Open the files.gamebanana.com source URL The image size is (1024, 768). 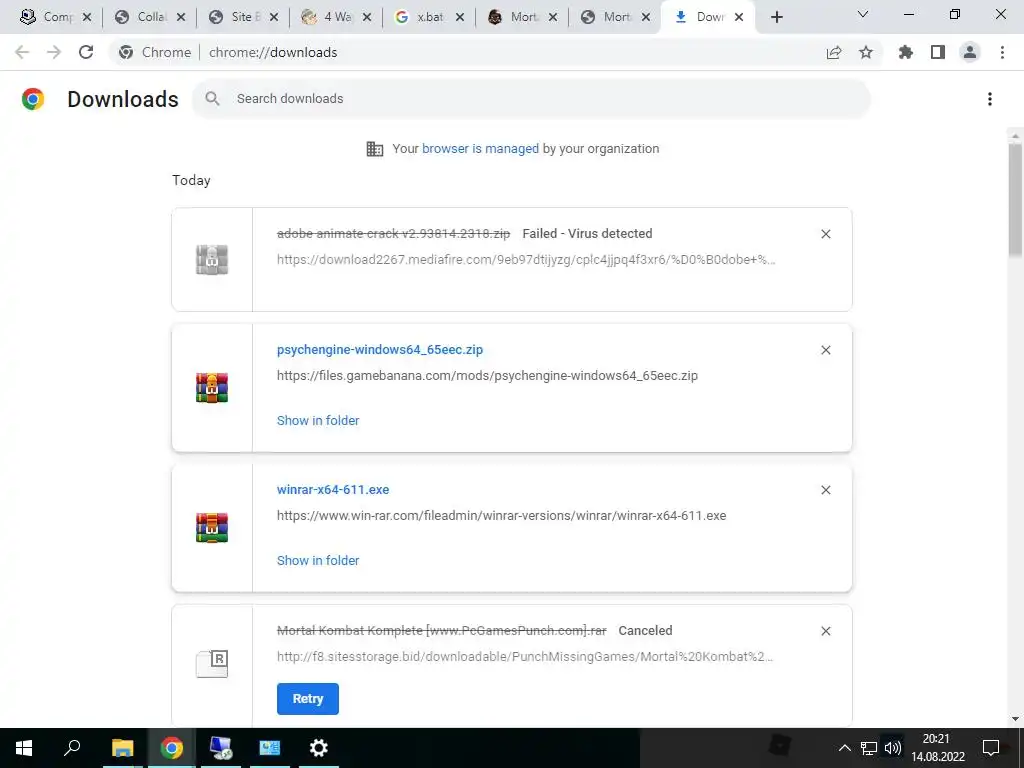pos(487,376)
